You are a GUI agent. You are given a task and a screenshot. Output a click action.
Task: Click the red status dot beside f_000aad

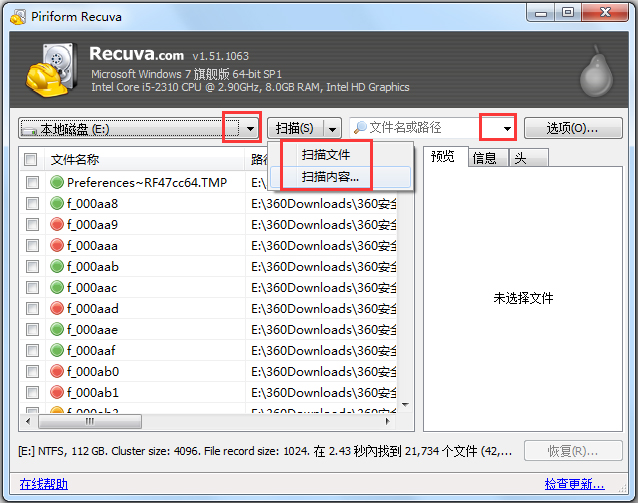coord(57,308)
